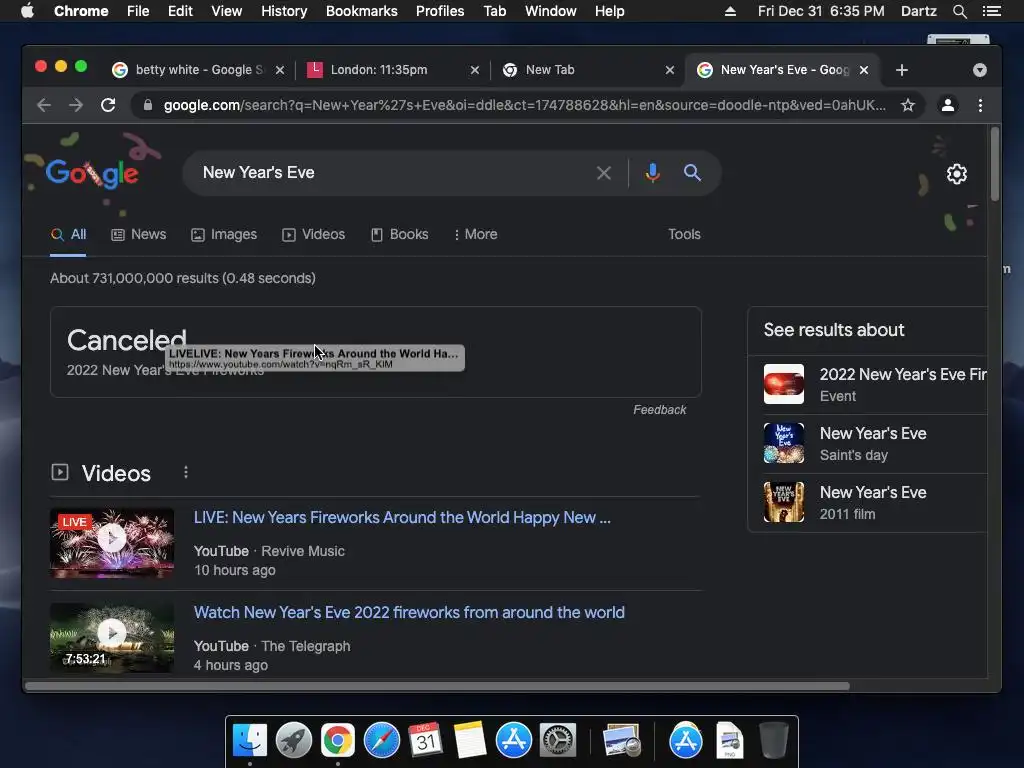Open Chrome's three-dot menu
The height and width of the screenshot is (768, 1024).
pos(980,105)
